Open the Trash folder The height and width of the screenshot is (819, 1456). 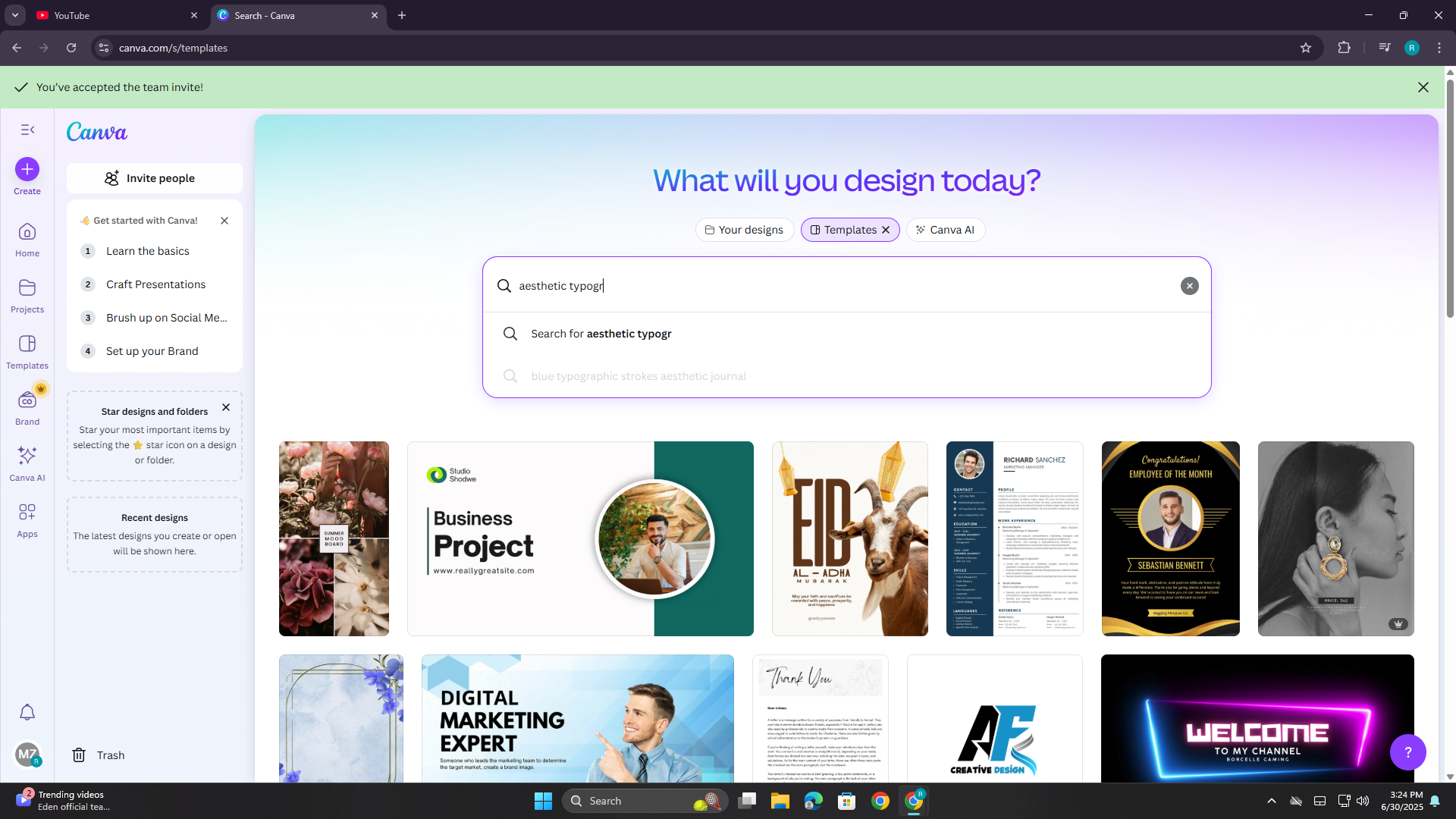(x=99, y=755)
